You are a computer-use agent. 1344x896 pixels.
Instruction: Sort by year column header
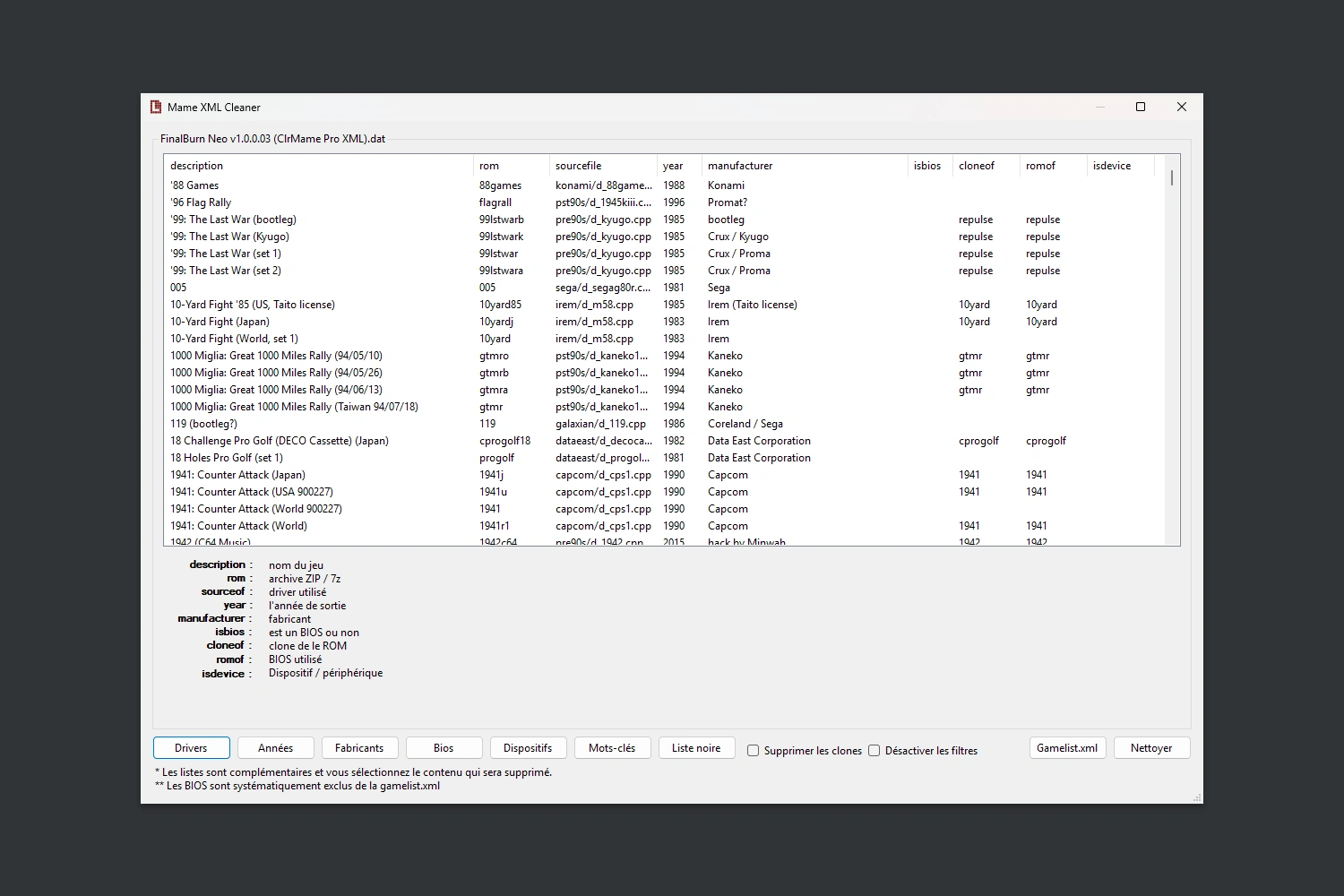point(679,166)
